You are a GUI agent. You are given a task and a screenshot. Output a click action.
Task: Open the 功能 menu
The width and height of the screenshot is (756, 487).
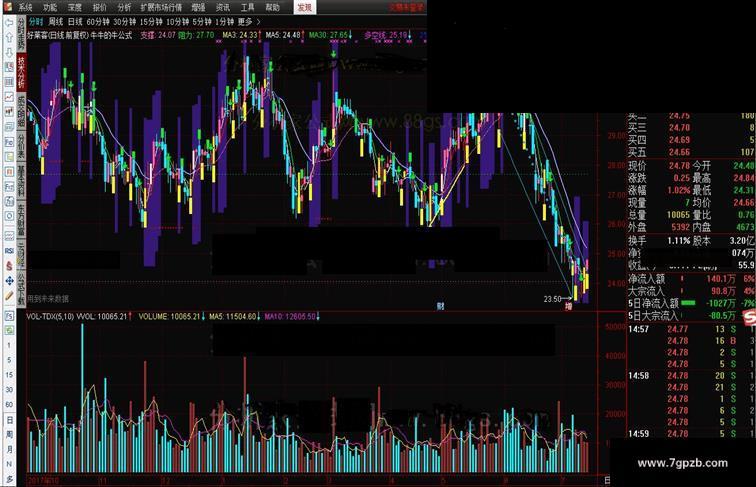(x=50, y=7)
